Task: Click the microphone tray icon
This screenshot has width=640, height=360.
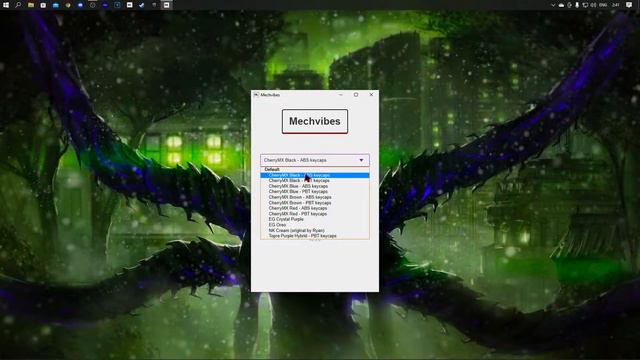Action: click(x=577, y=5)
